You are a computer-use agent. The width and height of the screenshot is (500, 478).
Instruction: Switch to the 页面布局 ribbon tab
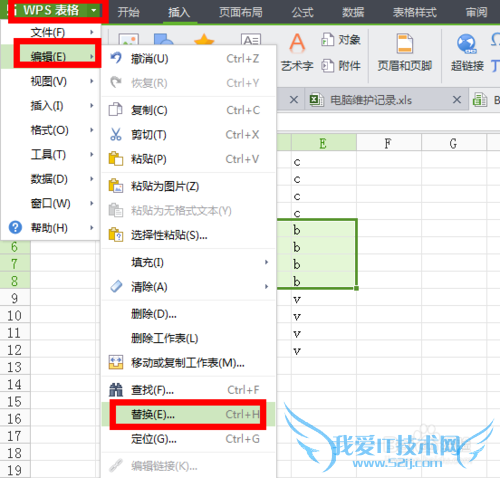point(241,12)
